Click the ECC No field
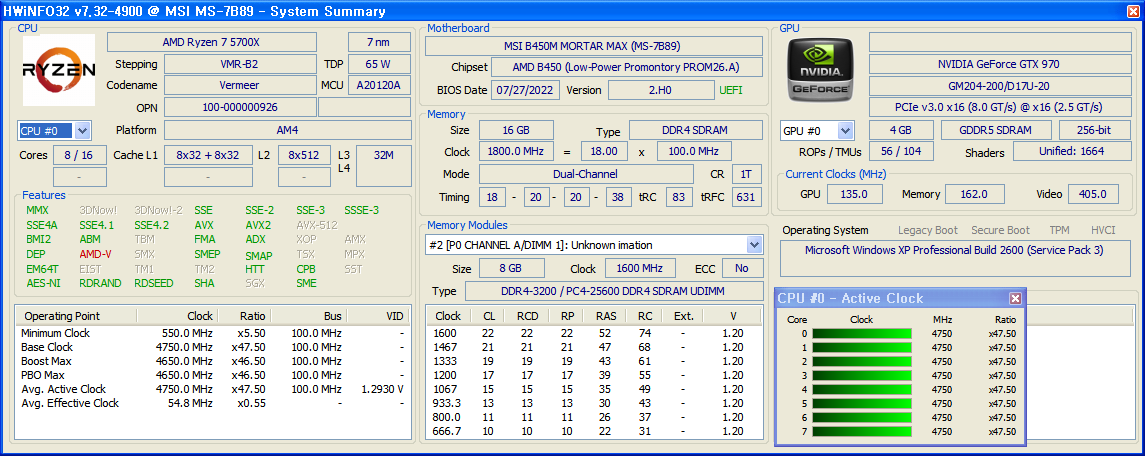 click(x=742, y=268)
